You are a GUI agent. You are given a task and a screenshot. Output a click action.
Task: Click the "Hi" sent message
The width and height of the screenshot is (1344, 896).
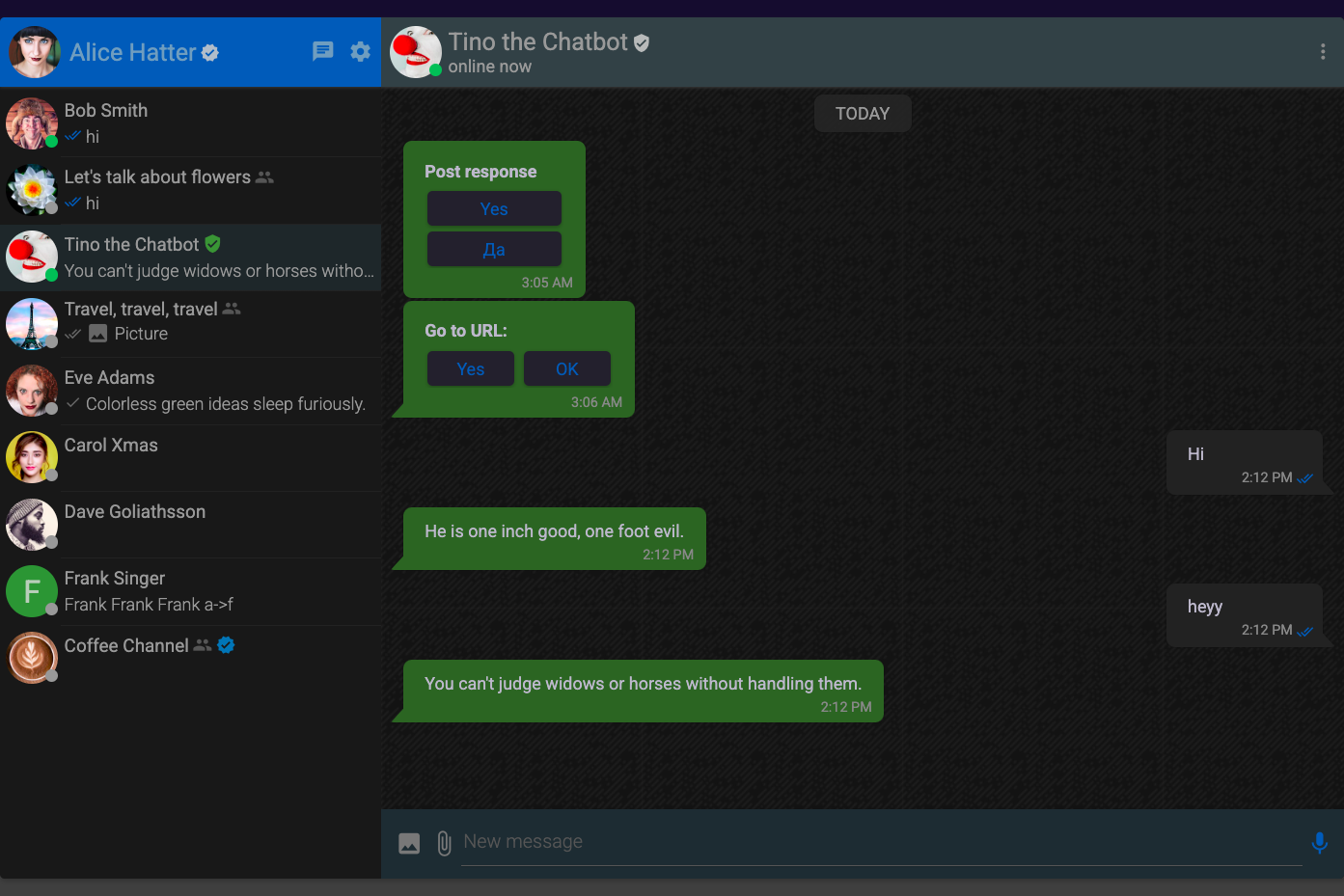[x=1244, y=462]
